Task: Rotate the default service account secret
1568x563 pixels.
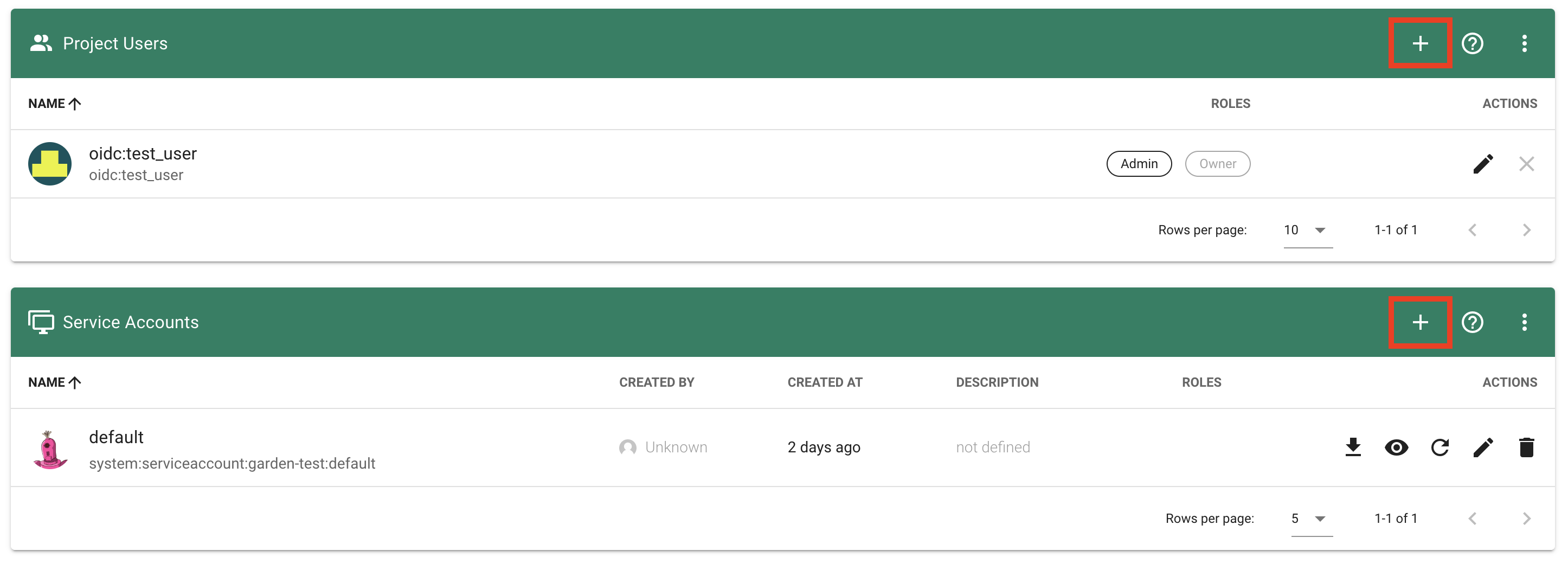Action: tap(1440, 447)
